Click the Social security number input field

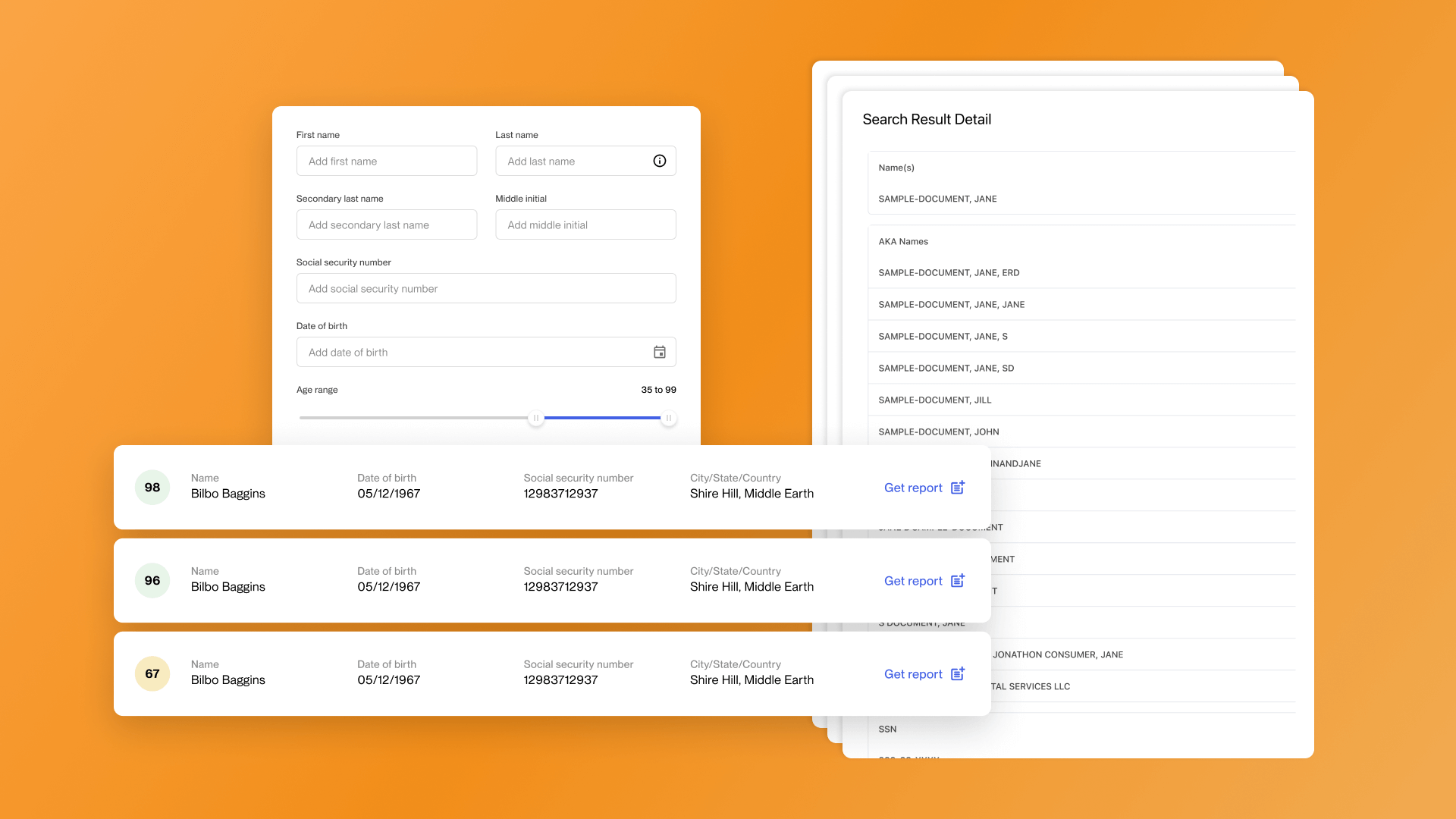(486, 288)
